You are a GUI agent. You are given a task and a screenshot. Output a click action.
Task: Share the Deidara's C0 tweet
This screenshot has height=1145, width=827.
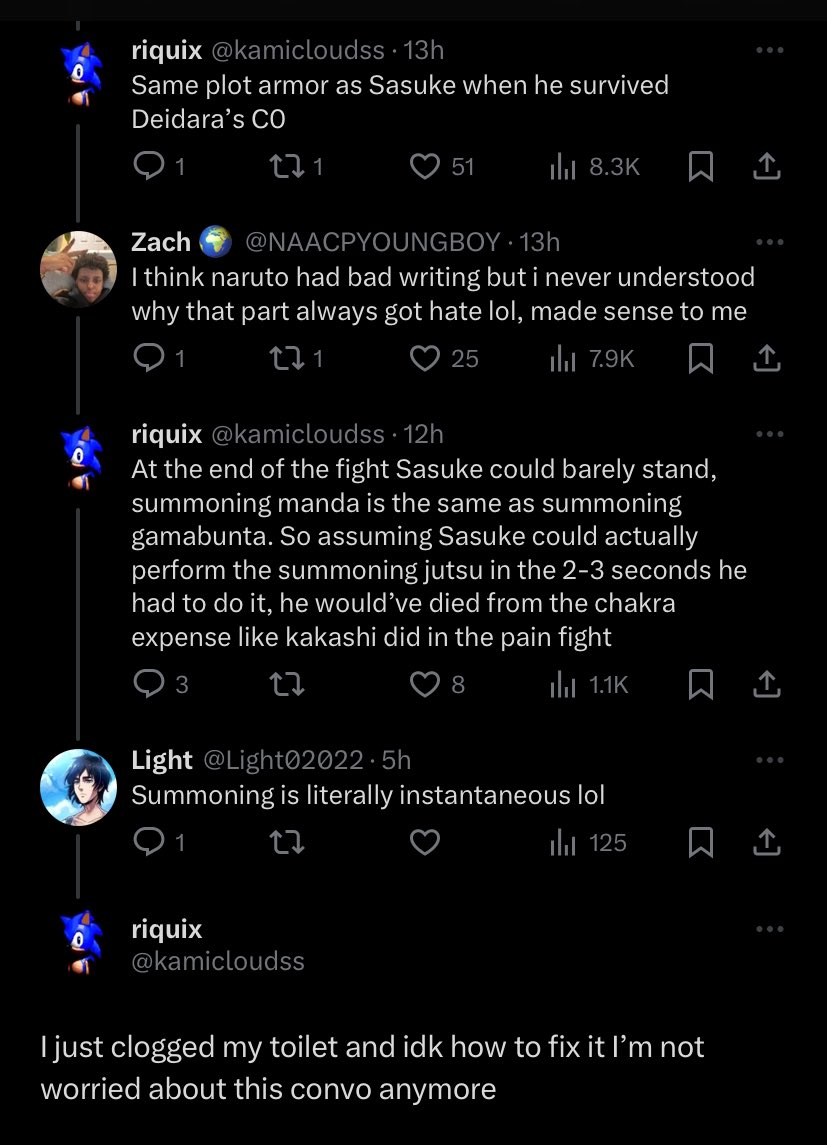(766, 167)
